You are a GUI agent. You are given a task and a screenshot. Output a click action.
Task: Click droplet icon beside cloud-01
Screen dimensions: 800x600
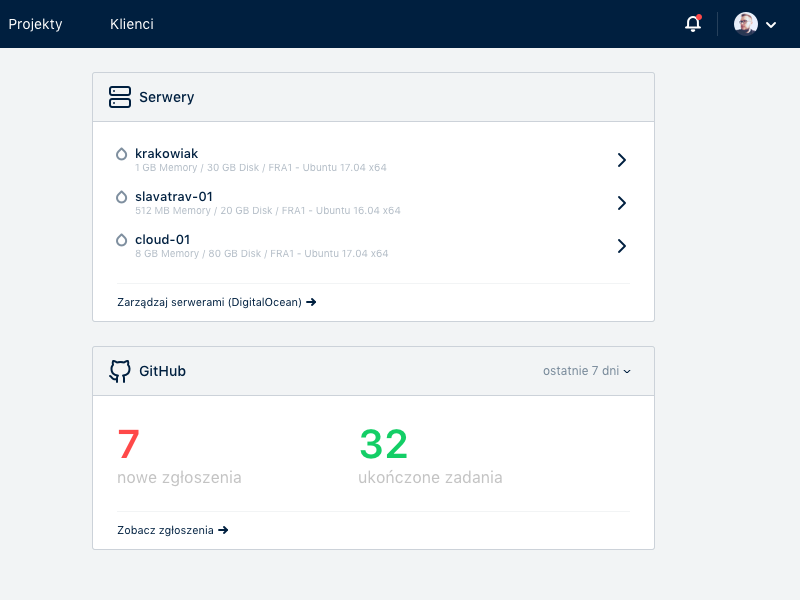click(122, 240)
